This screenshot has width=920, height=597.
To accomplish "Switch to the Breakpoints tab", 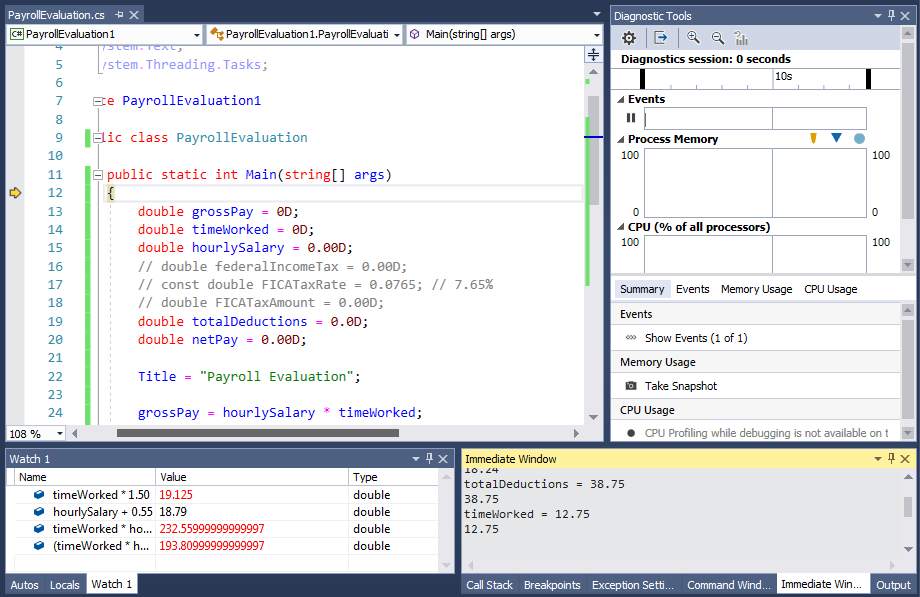I will point(552,585).
